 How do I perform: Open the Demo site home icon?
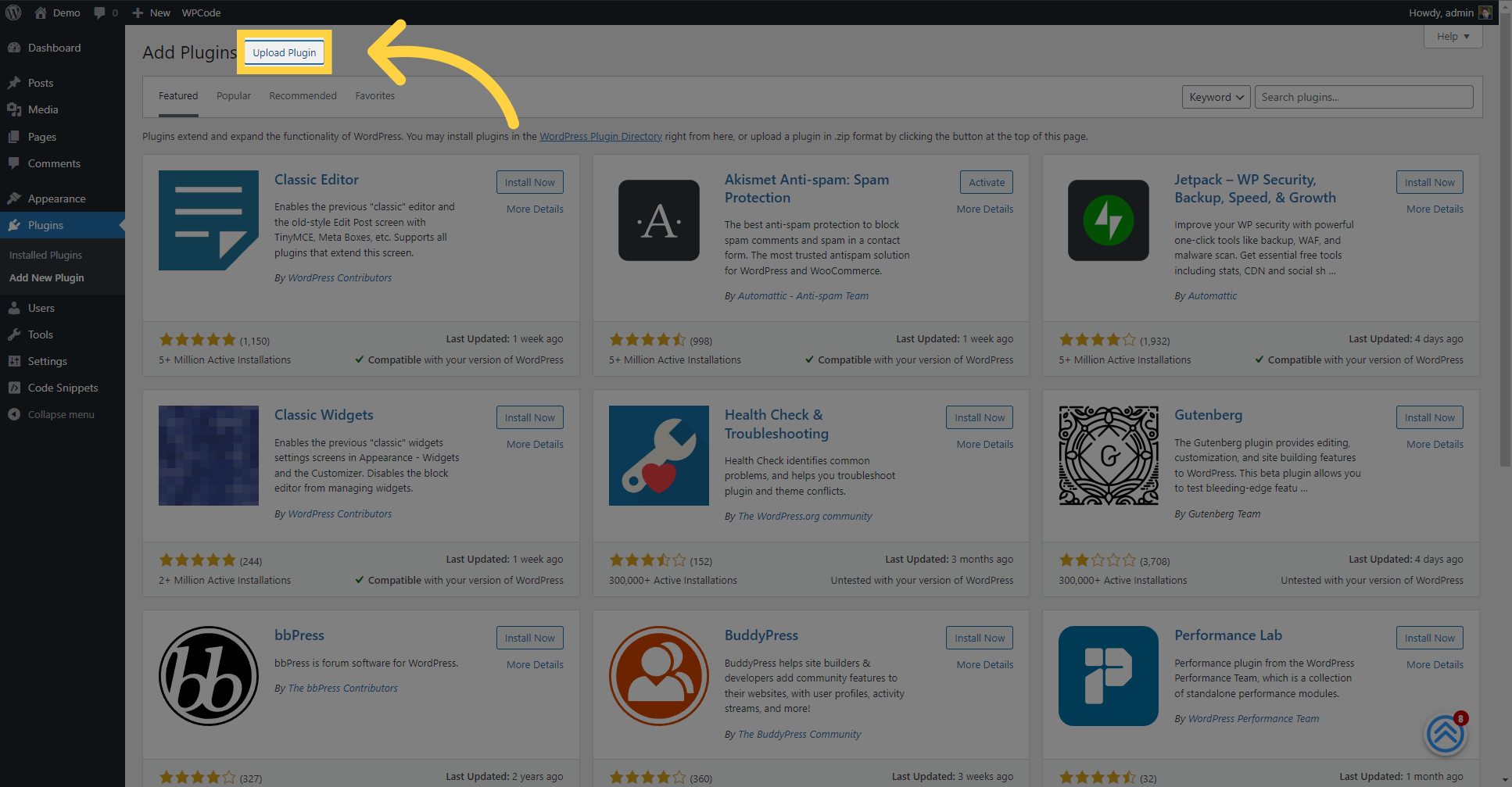point(41,13)
